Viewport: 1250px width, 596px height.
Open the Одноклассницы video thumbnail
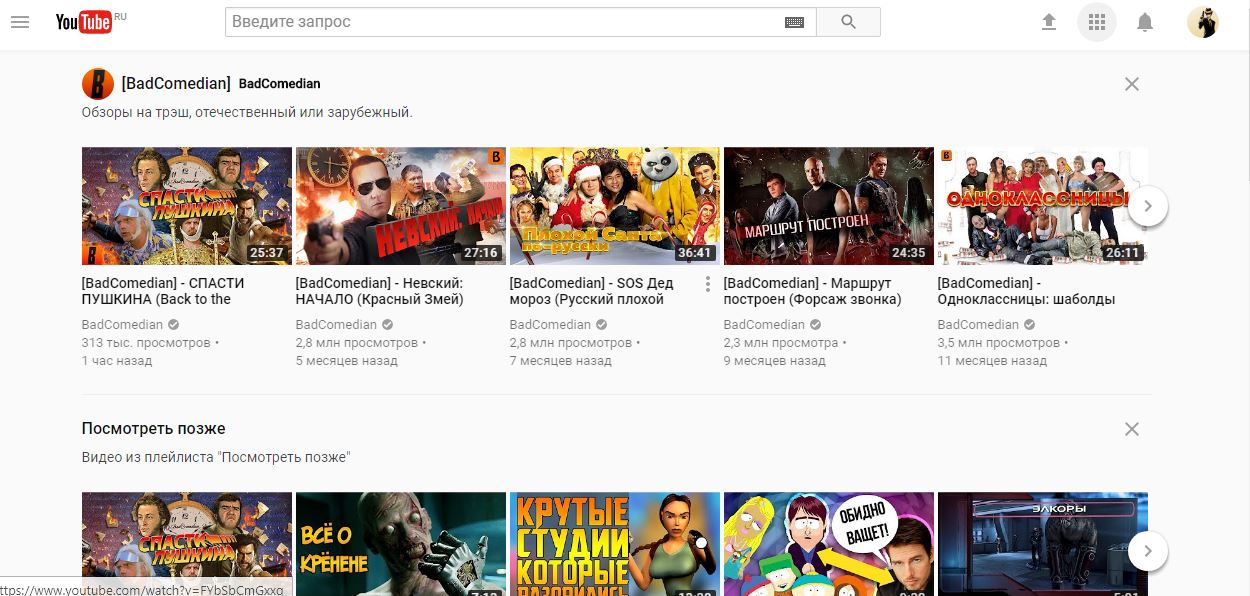(x=1043, y=206)
